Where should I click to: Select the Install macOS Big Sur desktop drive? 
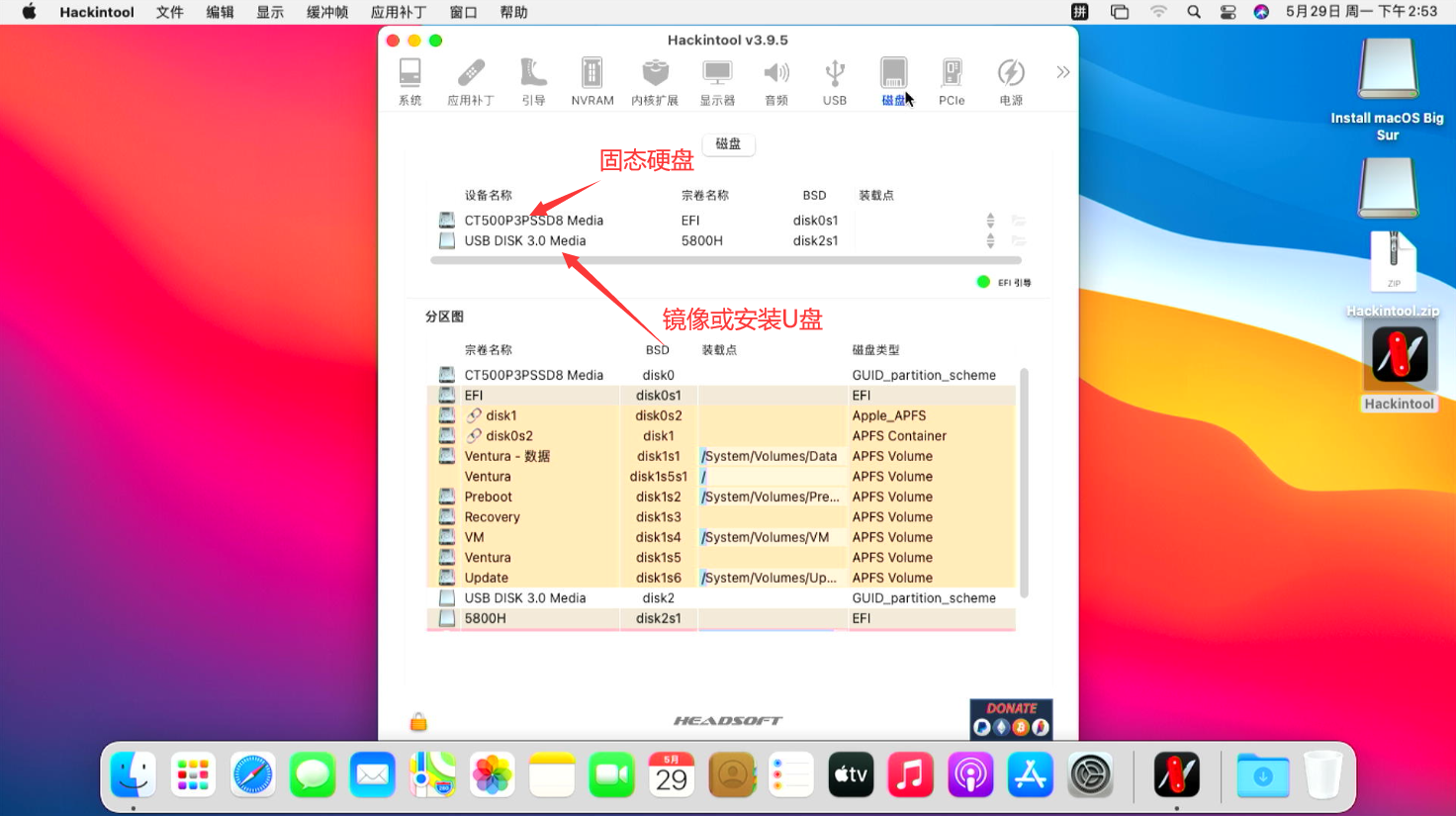pos(1387,90)
